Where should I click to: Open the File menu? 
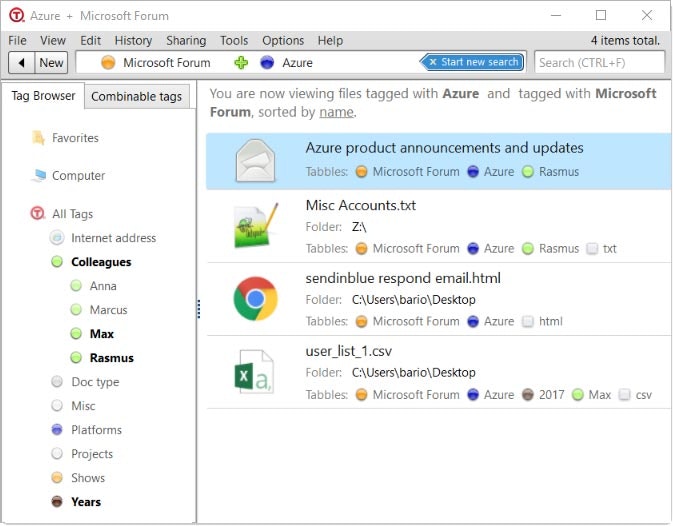[18, 40]
